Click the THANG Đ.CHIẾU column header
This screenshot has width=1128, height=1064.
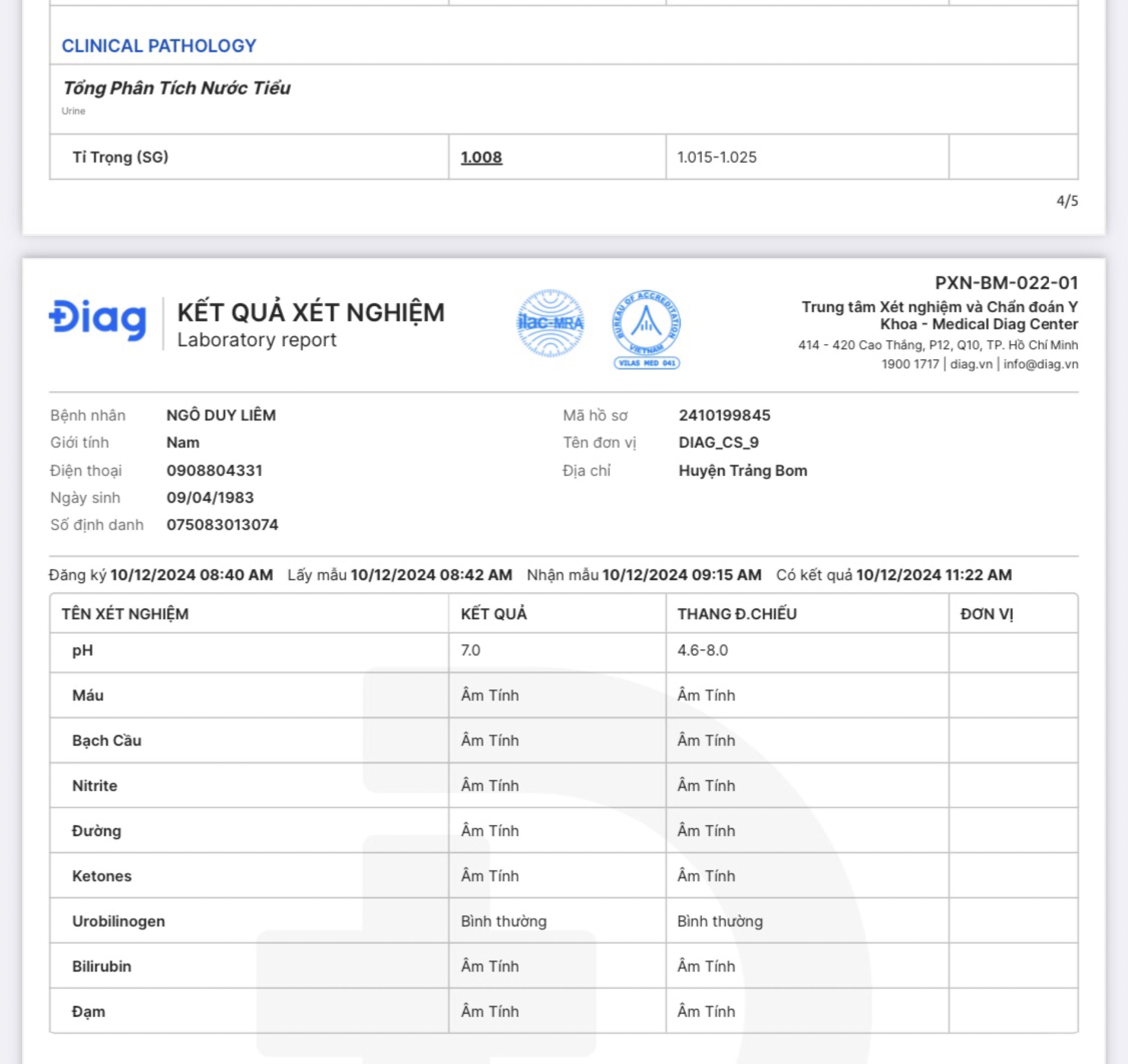point(736,614)
